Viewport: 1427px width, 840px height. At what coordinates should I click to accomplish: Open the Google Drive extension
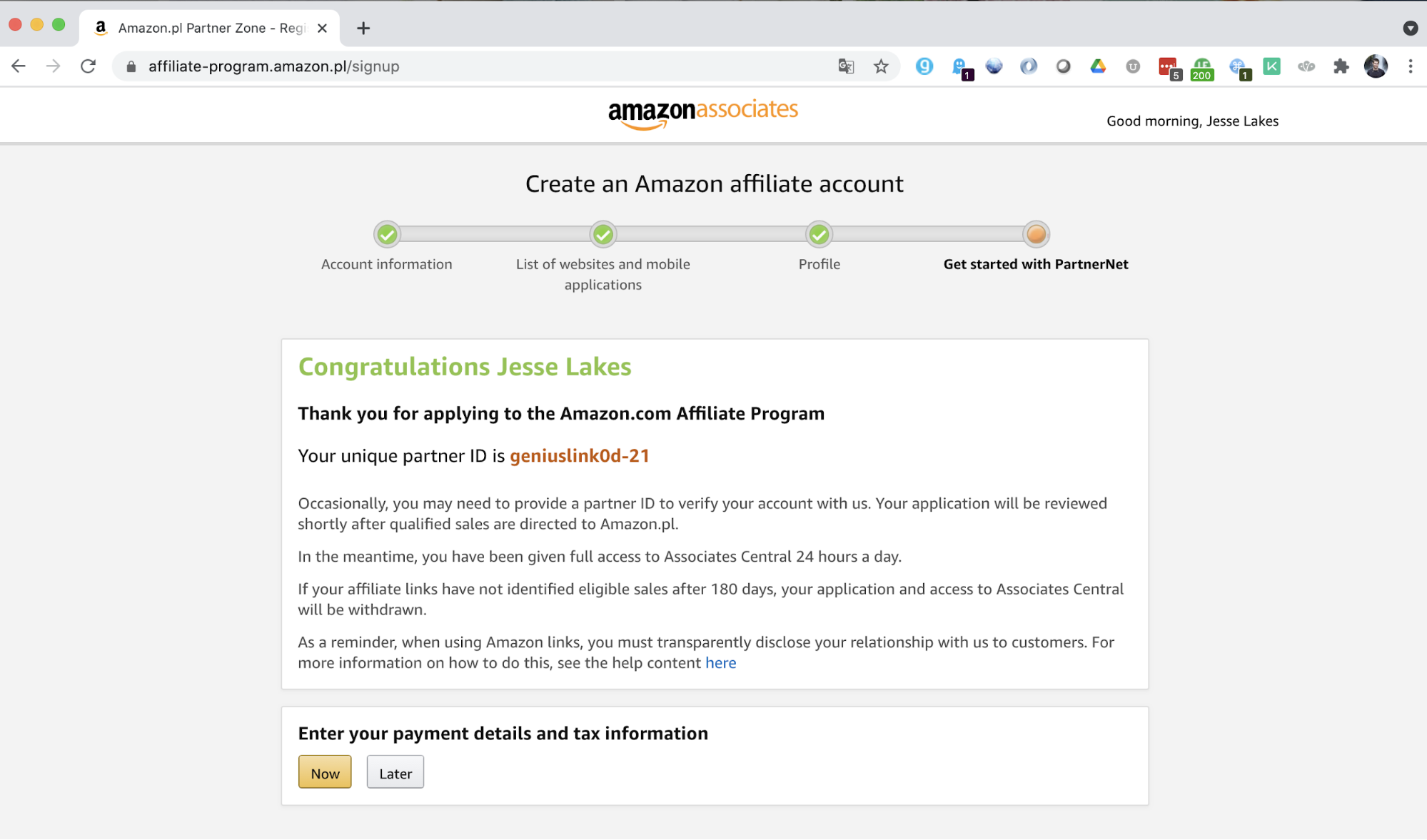click(1099, 66)
